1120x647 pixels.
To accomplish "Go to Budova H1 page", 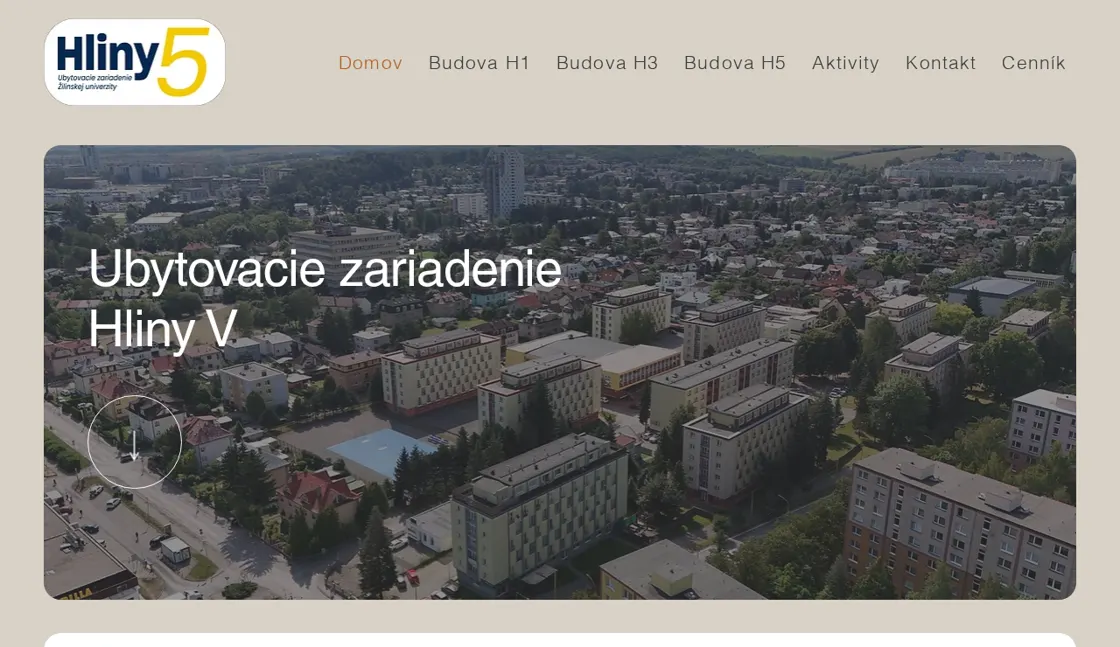I will (x=479, y=63).
